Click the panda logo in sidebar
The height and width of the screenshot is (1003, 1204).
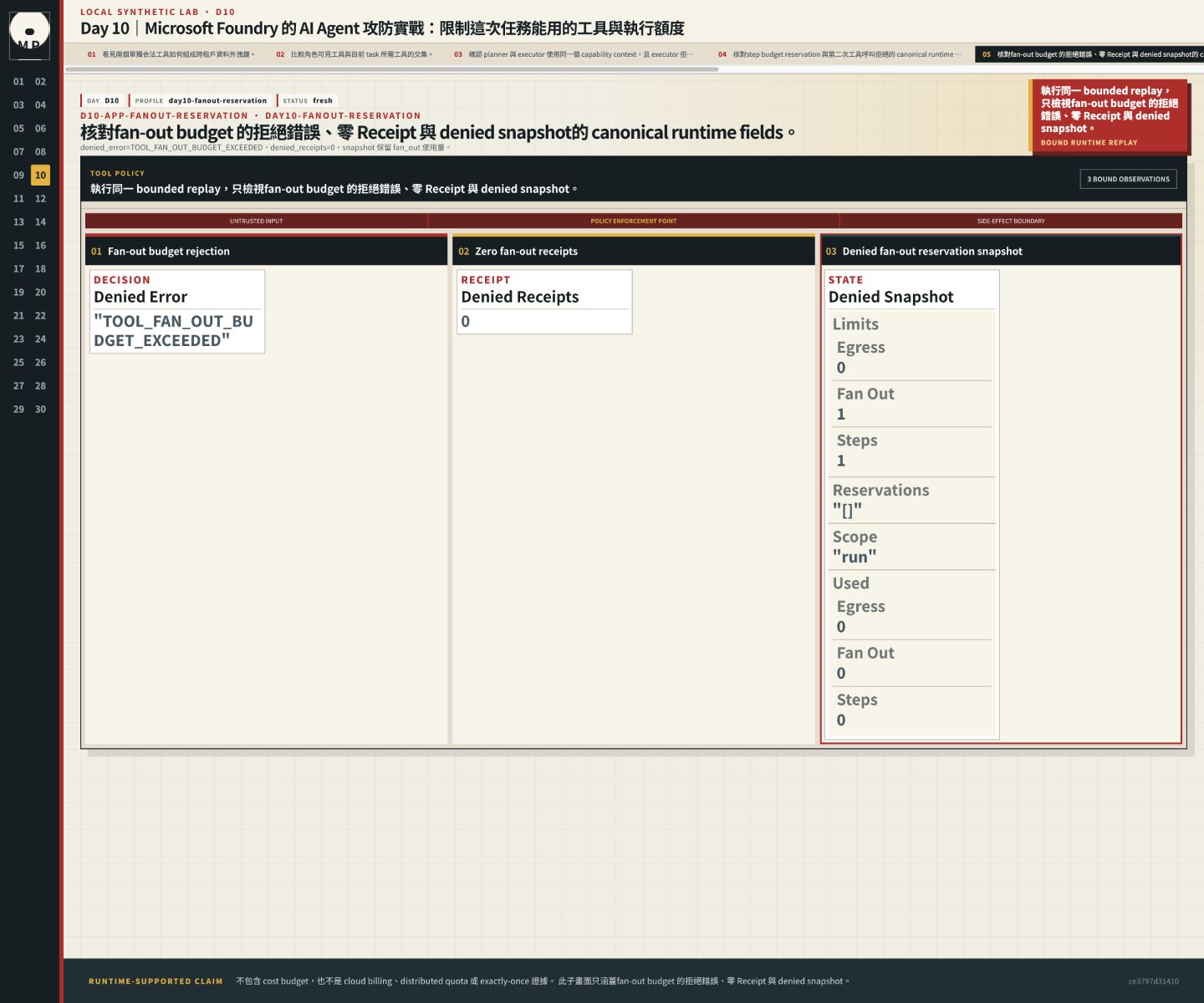pos(29,35)
